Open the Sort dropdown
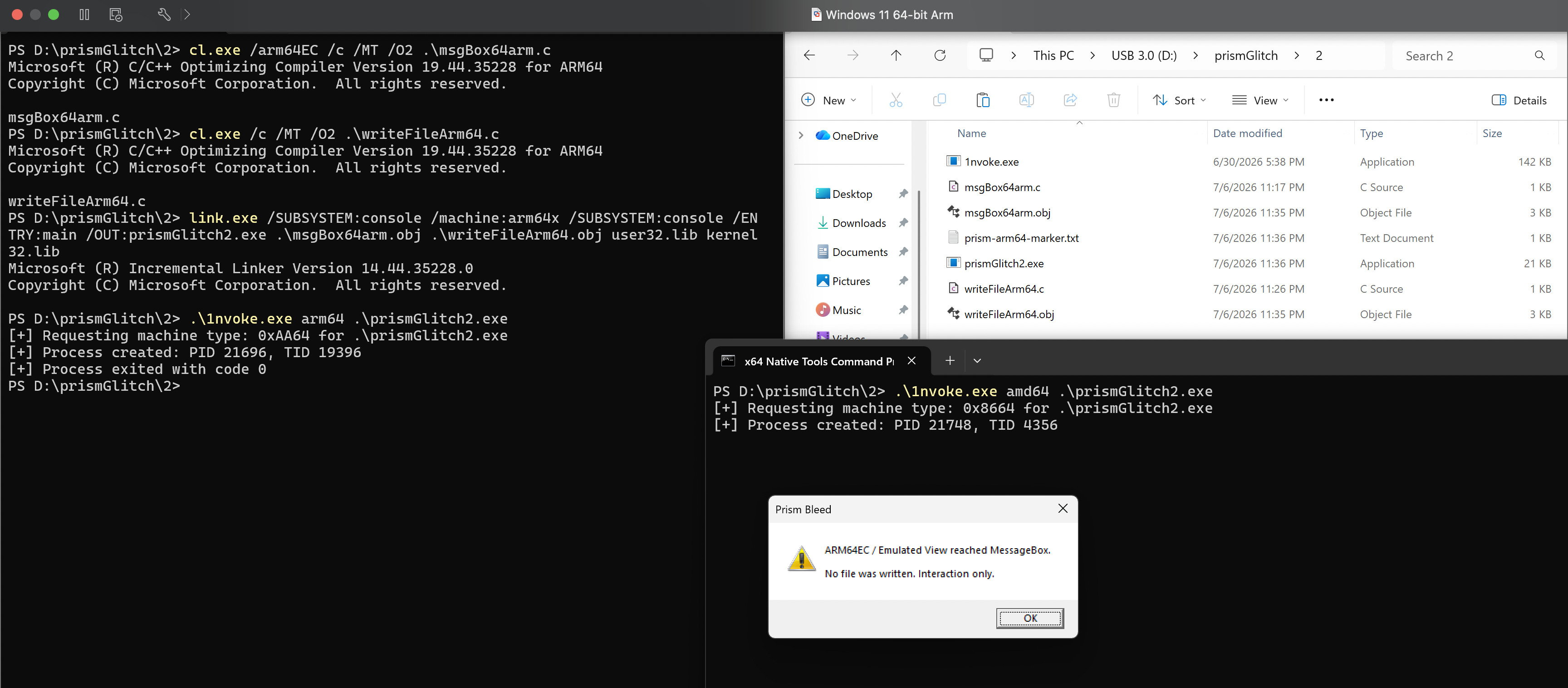The image size is (1568, 688). pyautogui.click(x=1179, y=100)
